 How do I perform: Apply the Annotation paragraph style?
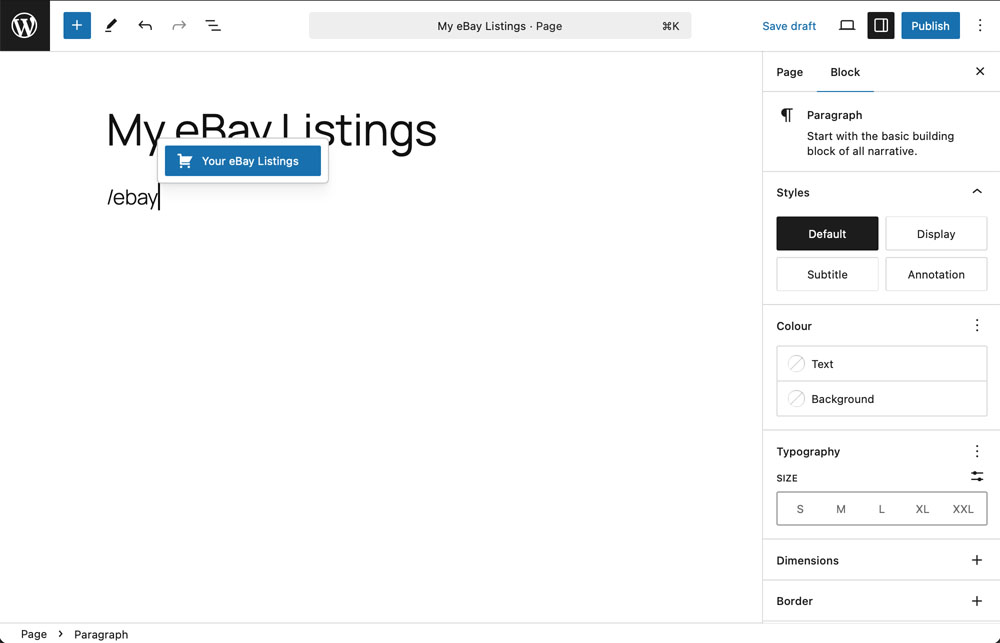936,274
